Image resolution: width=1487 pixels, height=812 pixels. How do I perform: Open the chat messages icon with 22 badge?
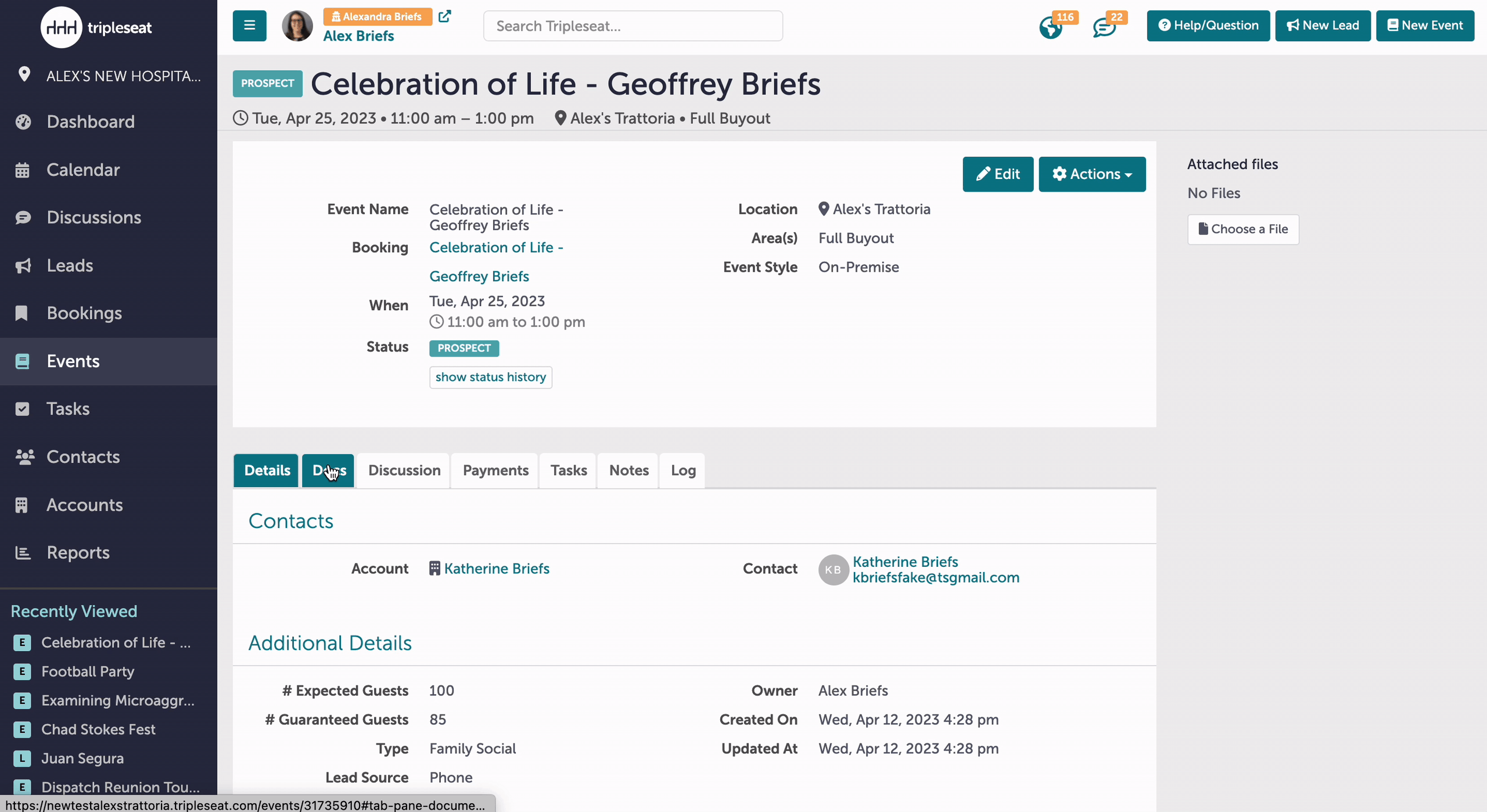(x=1104, y=27)
